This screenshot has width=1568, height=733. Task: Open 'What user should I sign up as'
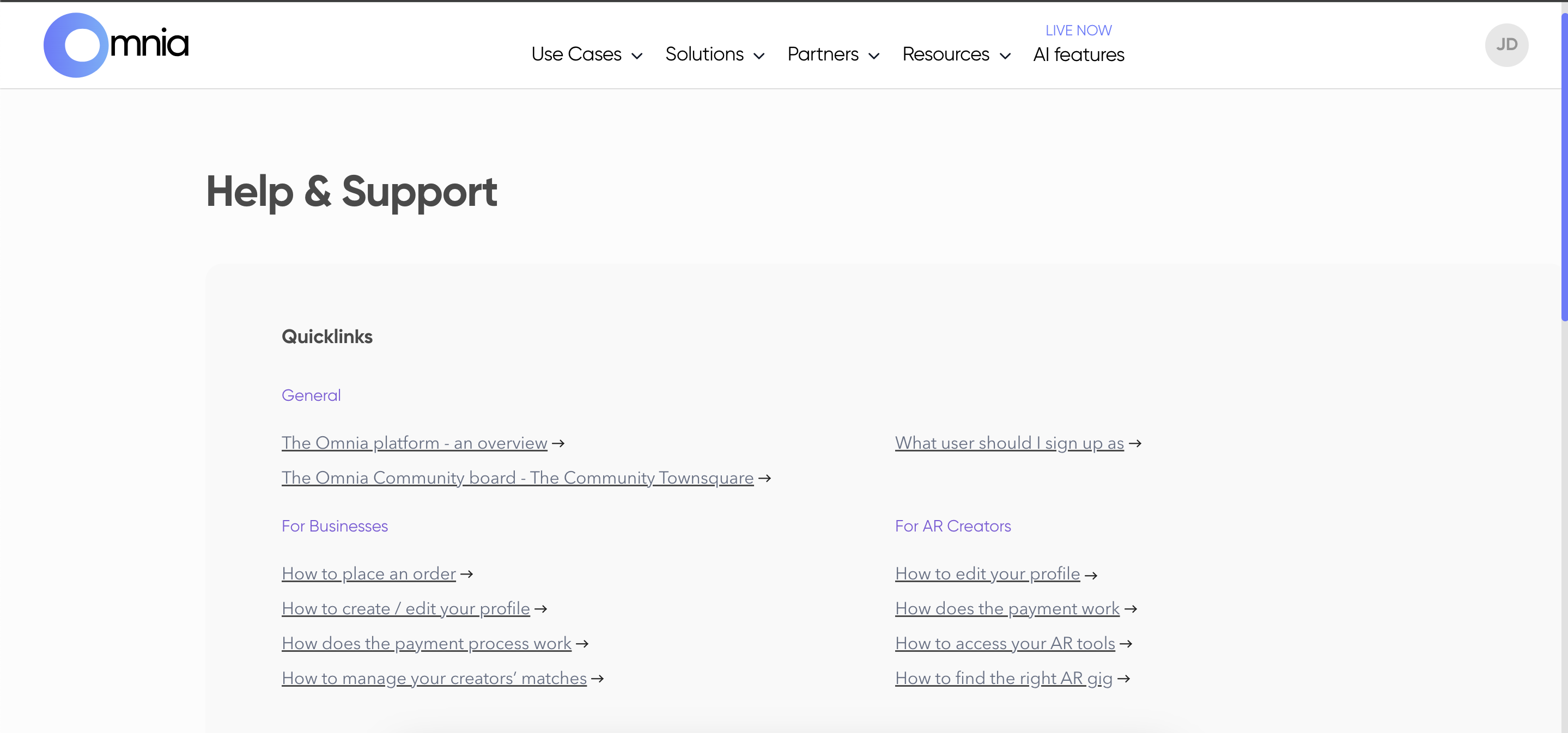coord(1009,443)
